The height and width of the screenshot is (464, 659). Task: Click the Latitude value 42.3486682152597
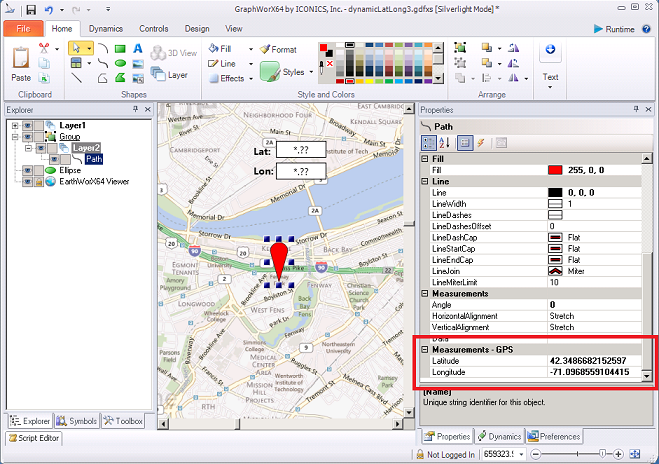[588, 361]
